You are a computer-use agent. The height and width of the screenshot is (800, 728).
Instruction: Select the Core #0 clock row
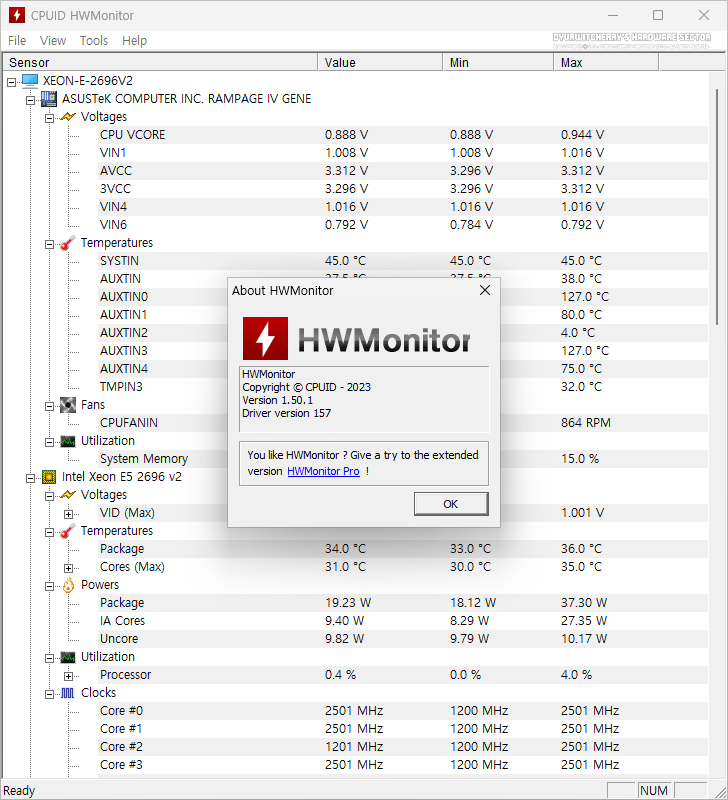[x=403, y=711]
